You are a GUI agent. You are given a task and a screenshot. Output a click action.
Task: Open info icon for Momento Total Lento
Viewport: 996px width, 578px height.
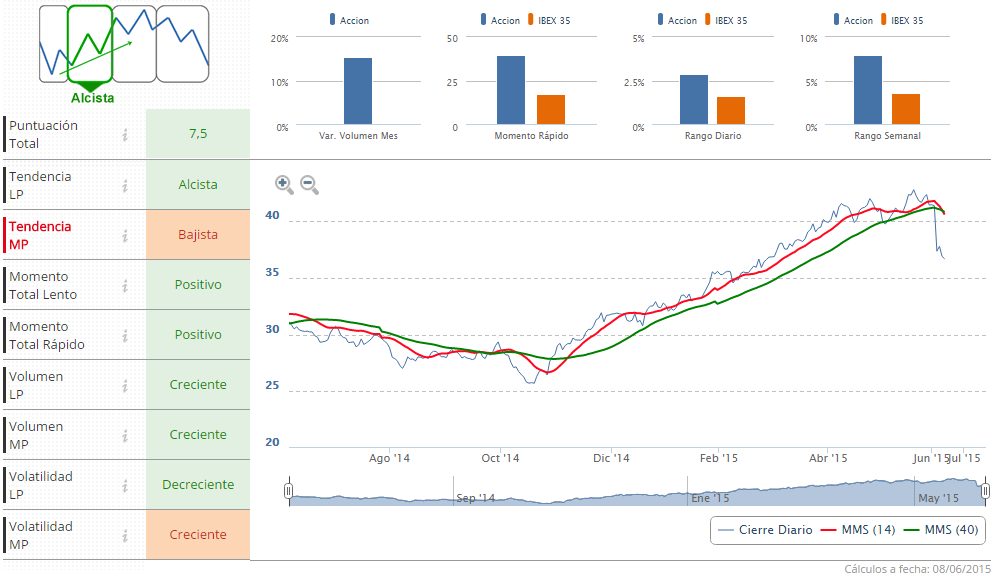126,285
